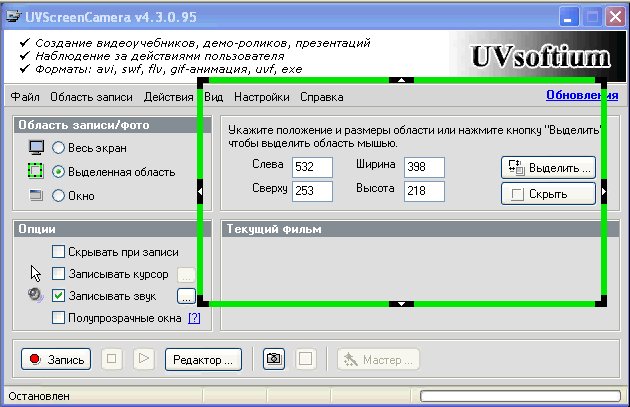
Task: Open the Настройки menu
Action: pyautogui.click(x=262, y=97)
